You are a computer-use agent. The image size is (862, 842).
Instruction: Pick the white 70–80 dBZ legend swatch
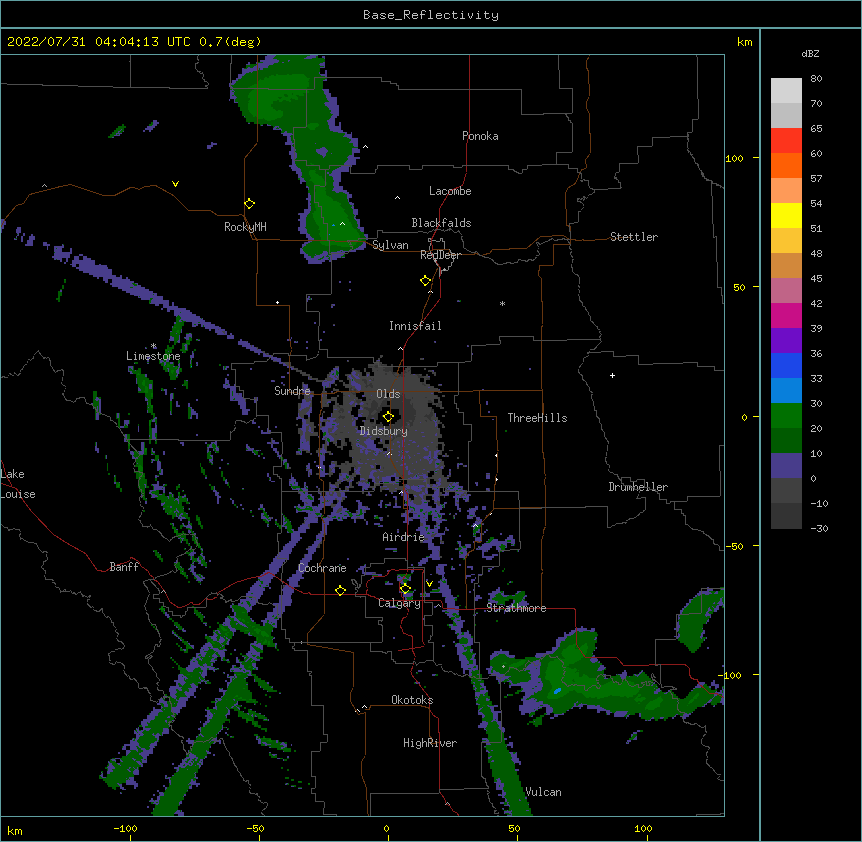[x=786, y=91]
